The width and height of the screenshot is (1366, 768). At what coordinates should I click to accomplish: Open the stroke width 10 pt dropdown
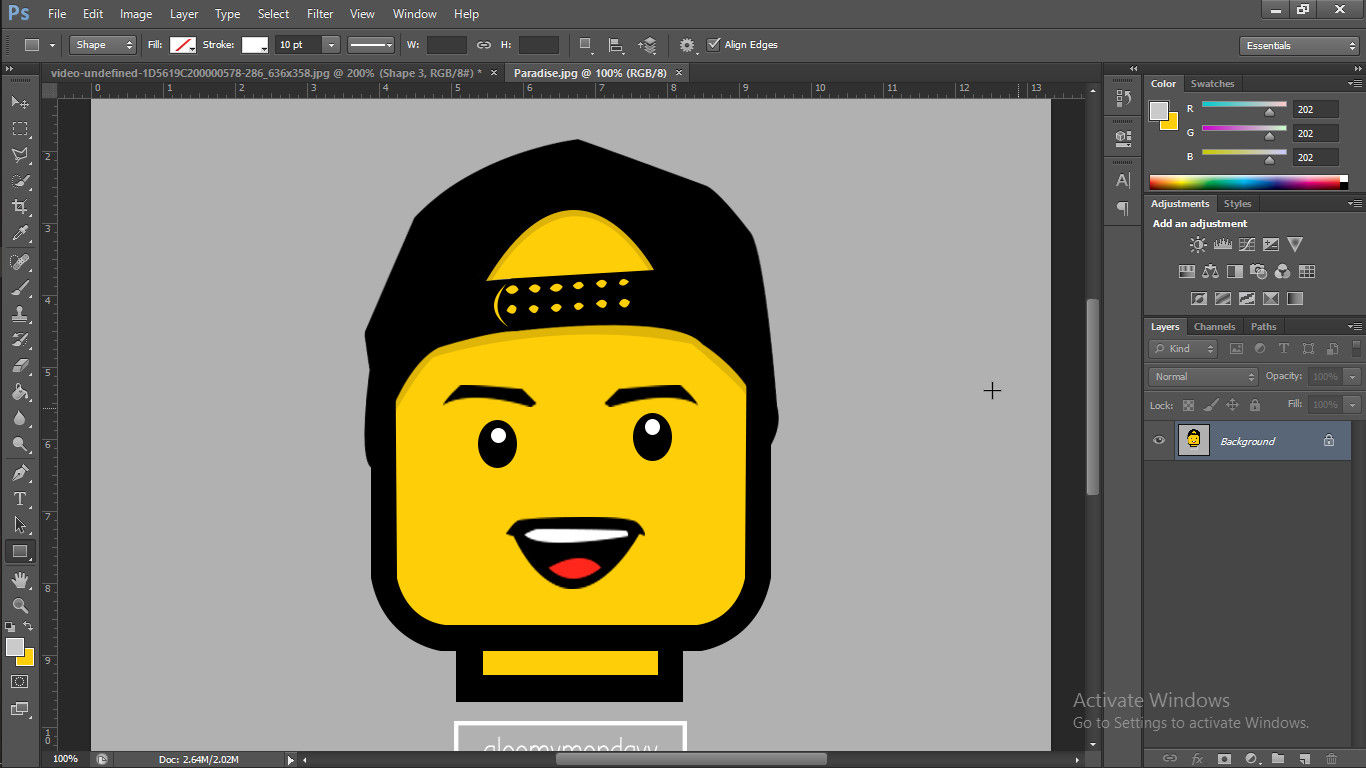(331, 45)
